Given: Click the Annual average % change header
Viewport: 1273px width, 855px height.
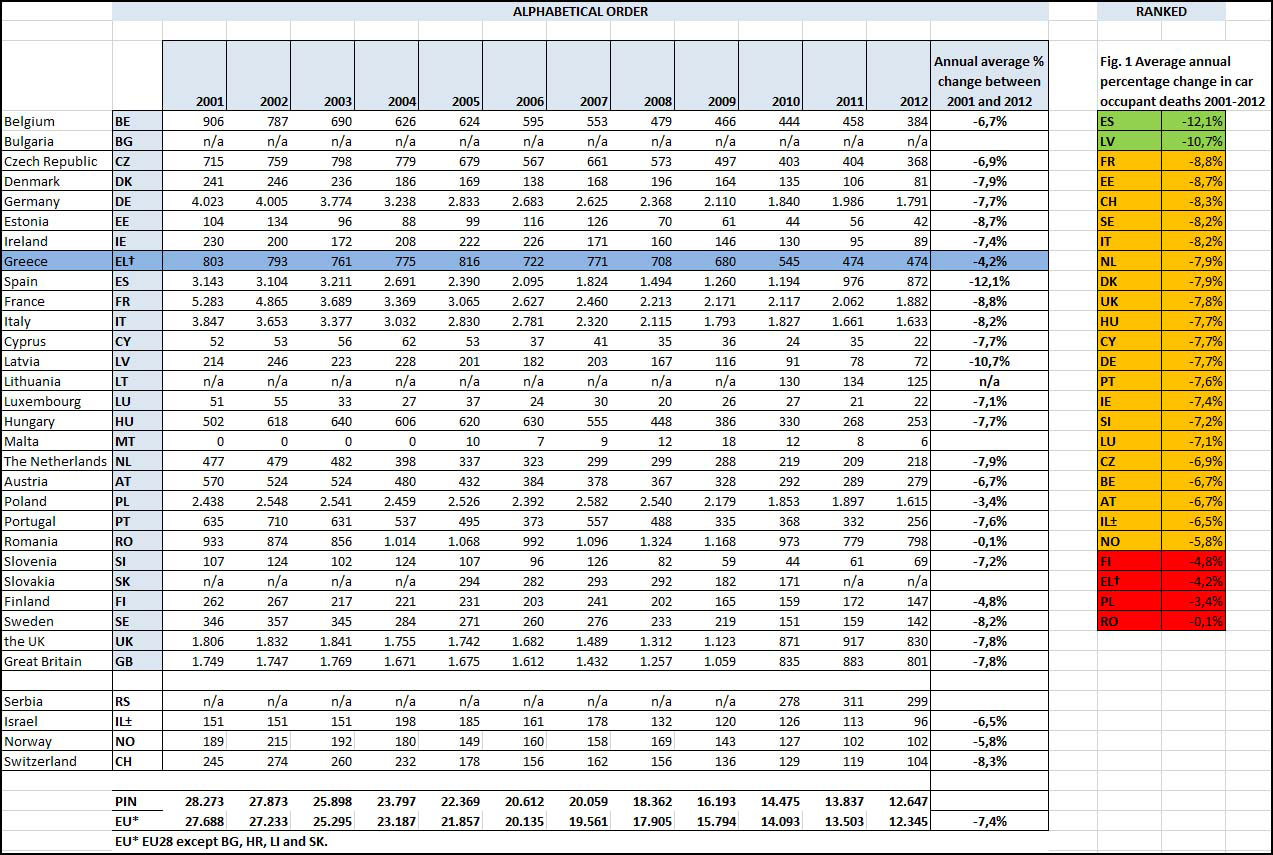Looking at the screenshot, I should [x=989, y=81].
